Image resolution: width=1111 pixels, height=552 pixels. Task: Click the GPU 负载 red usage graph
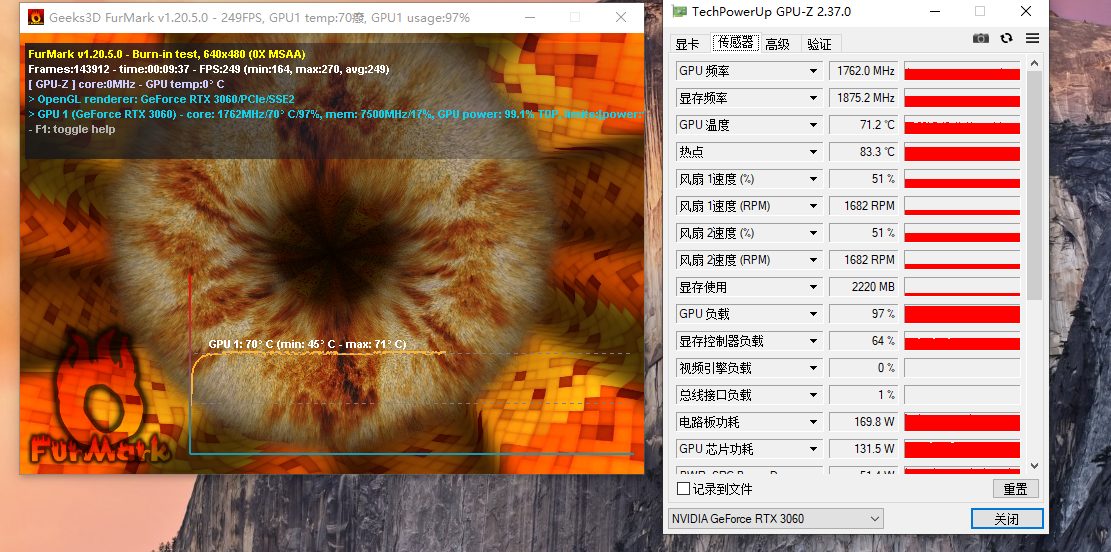tap(962, 314)
